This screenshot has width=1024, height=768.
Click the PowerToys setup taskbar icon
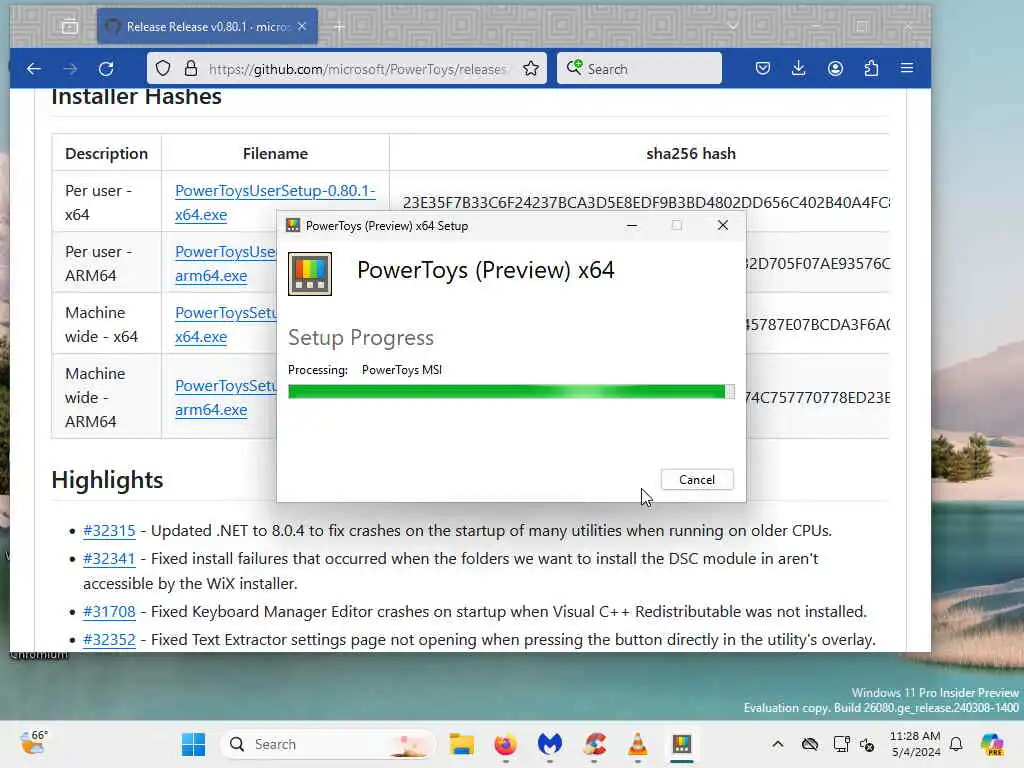click(x=682, y=744)
